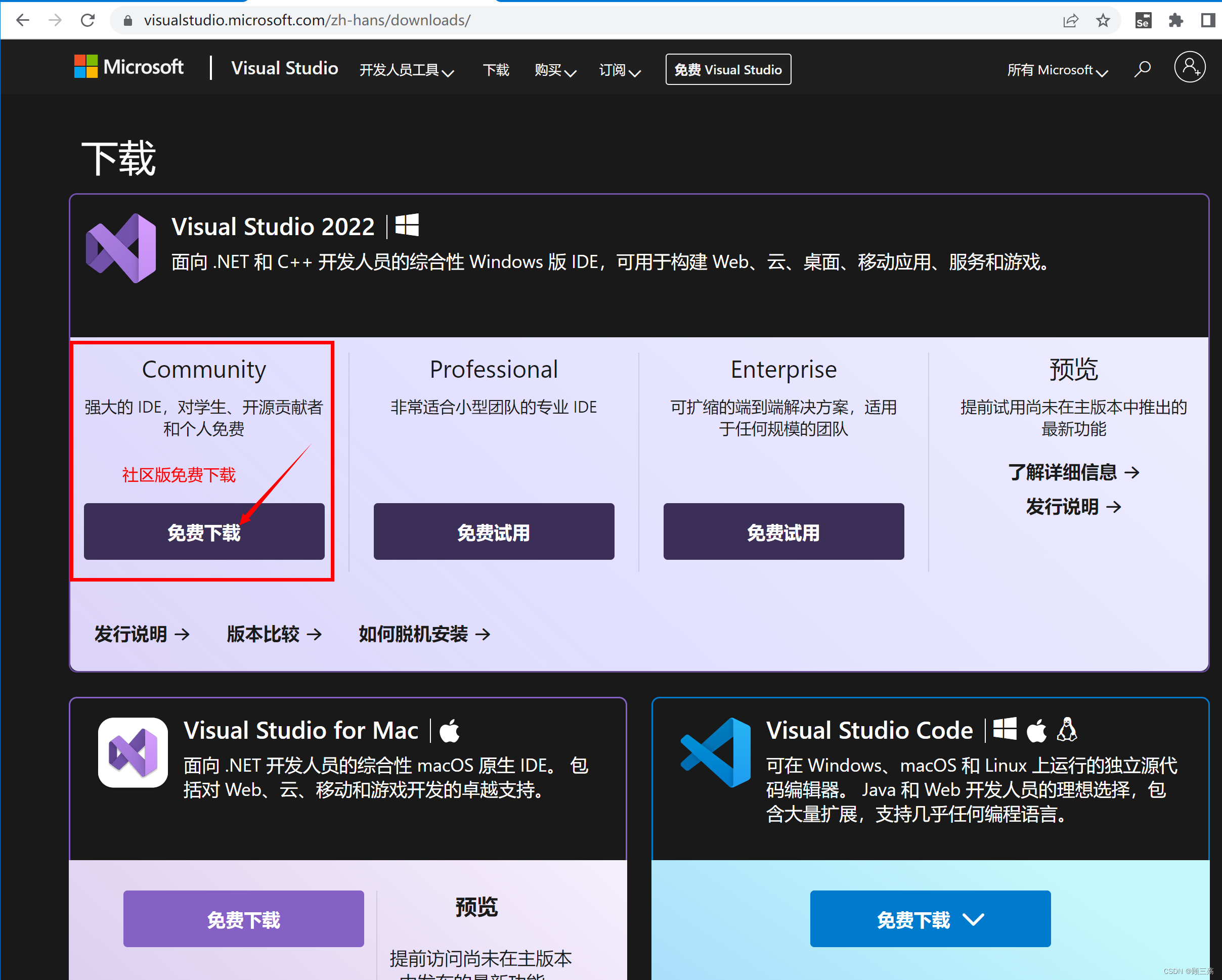Screen dimensions: 1222x980
Task: Open the 订阅 menu
Action: (x=619, y=69)
